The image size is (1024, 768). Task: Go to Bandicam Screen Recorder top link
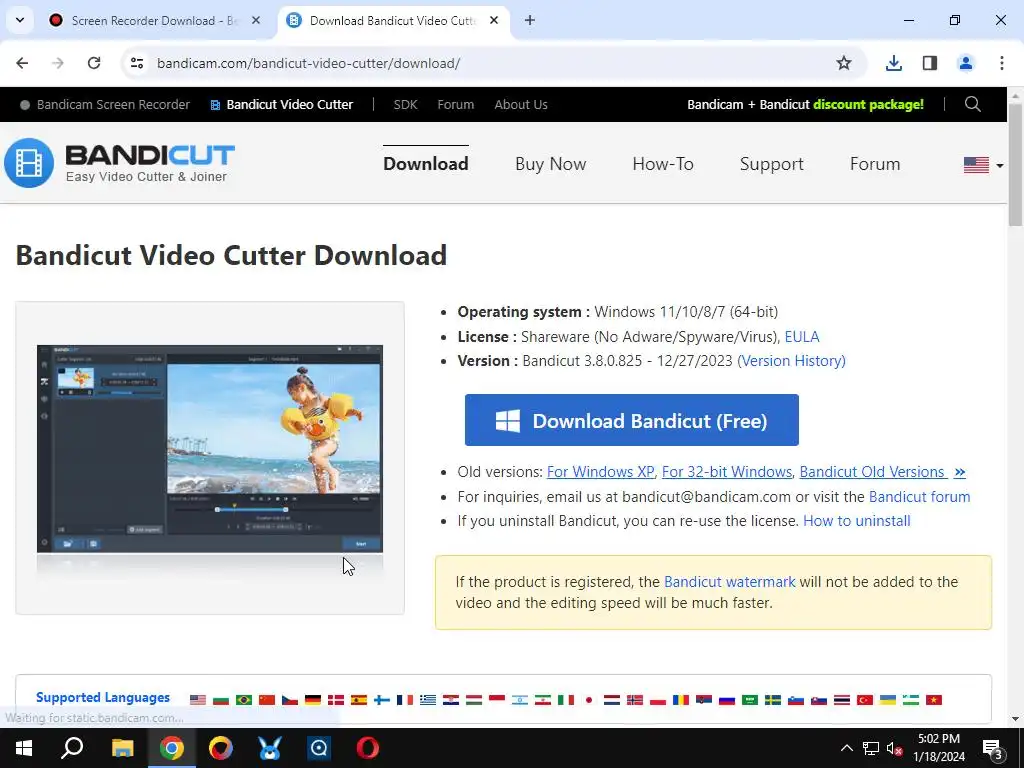[x=104, y=104]
